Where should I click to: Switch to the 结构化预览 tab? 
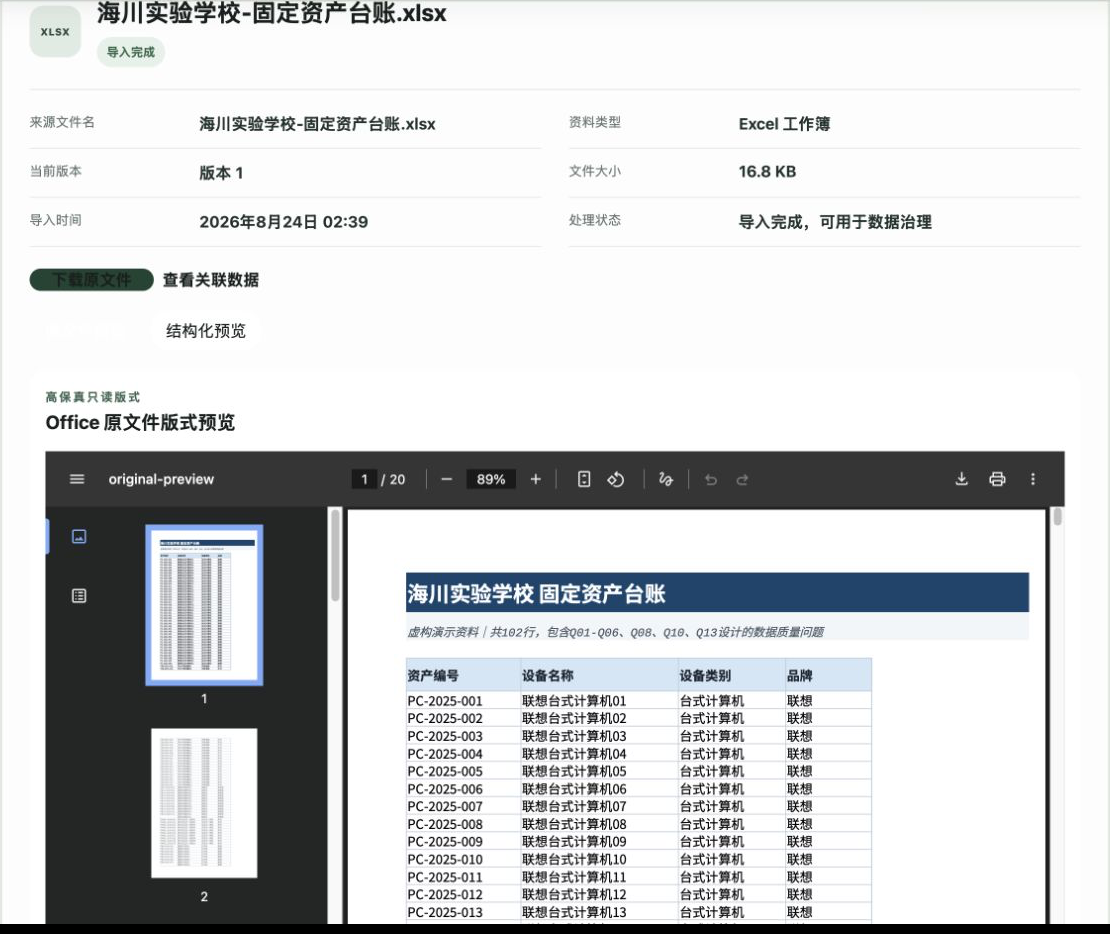(x=206, y=331)
